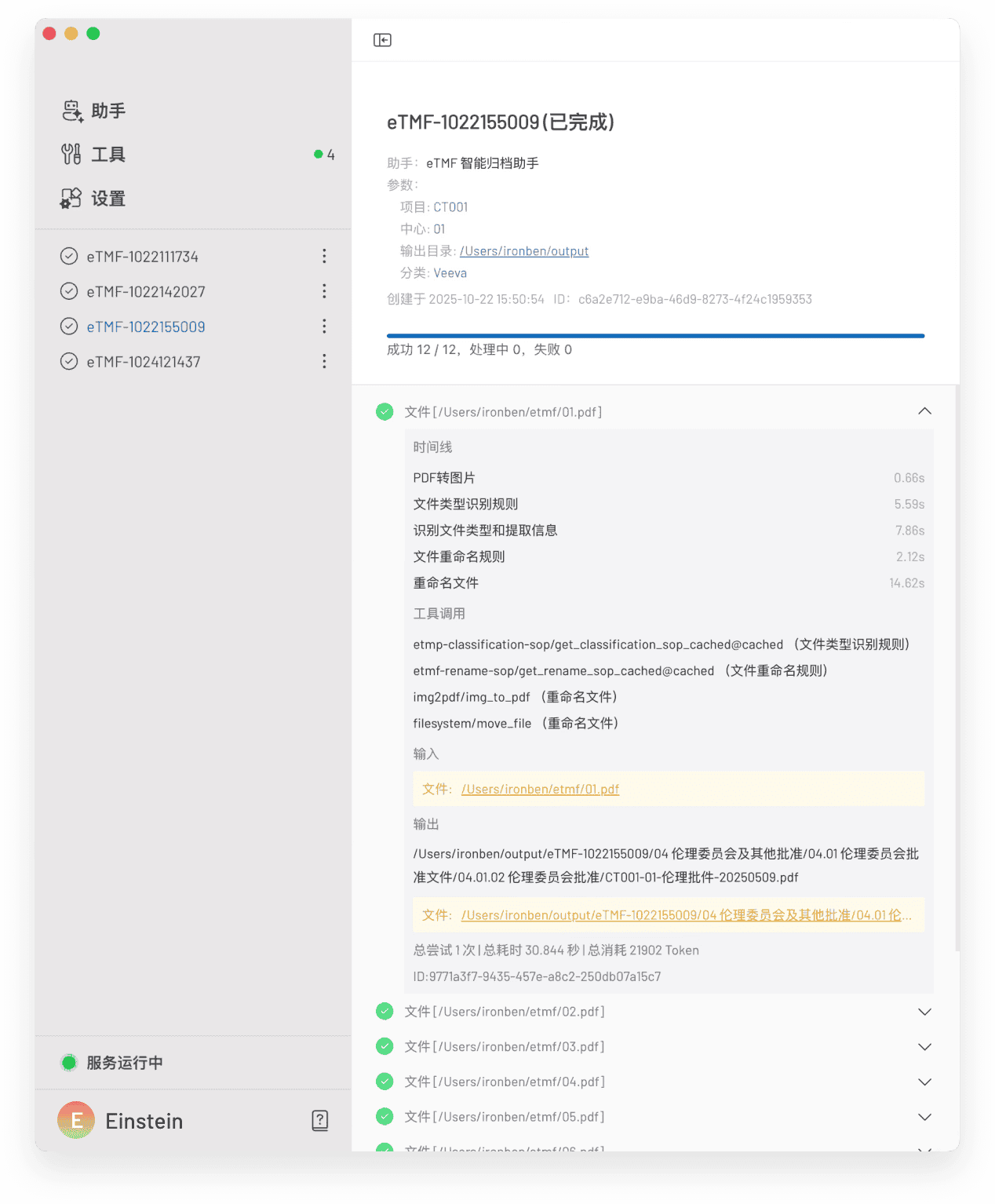The width and height of the screenshot is (995, 1204).
Task: Open more options for eTMF-1022155009
Action: pyautogui.click(x=324, y=327)
